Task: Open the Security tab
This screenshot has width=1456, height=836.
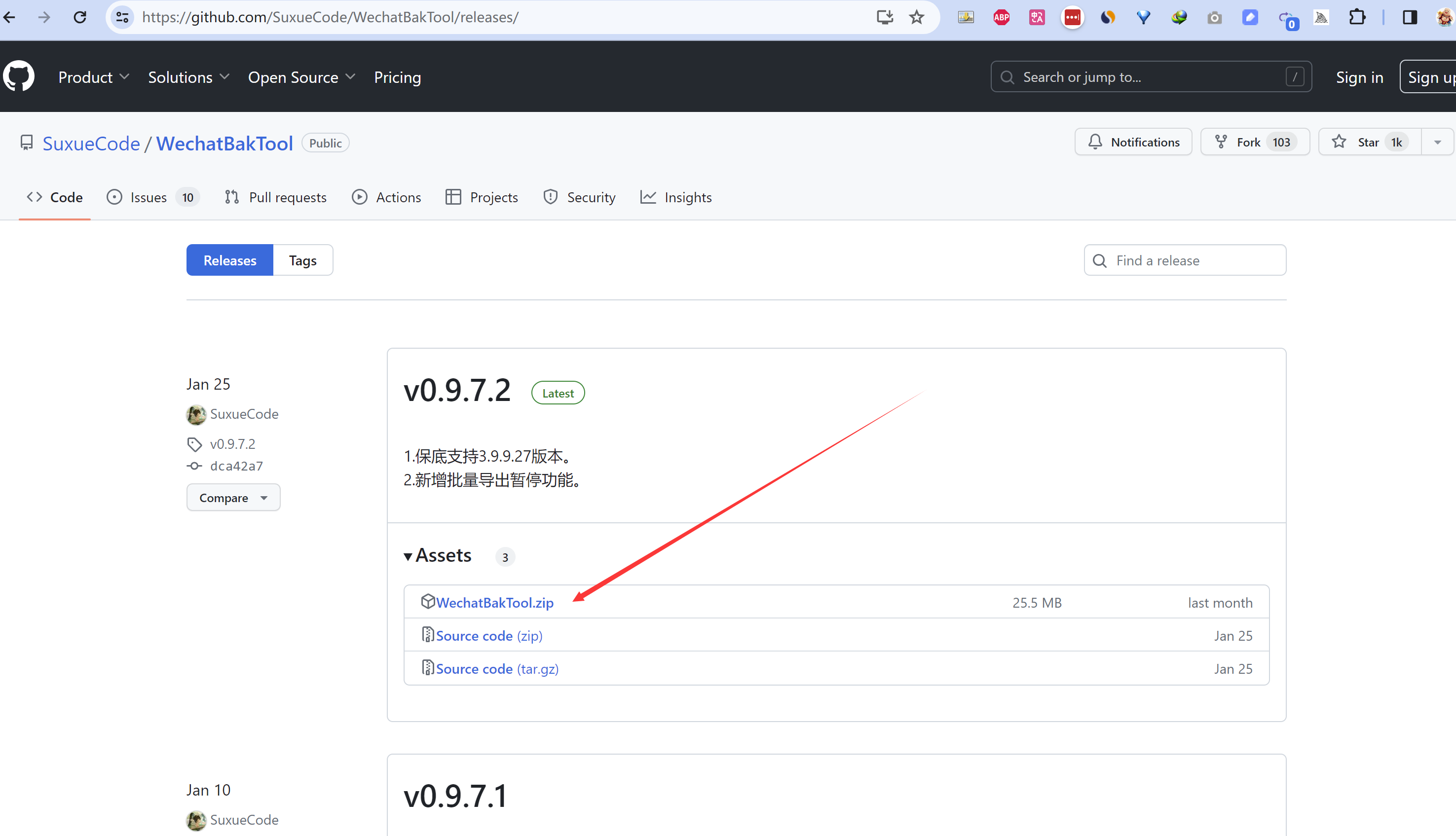Action: point(580,197)
